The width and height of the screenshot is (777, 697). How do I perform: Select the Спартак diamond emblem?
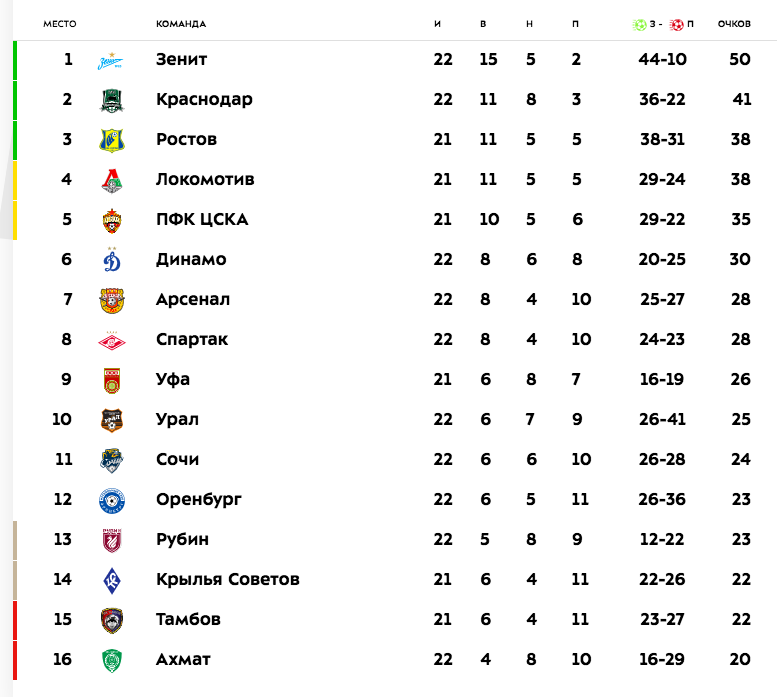[112, 340]
